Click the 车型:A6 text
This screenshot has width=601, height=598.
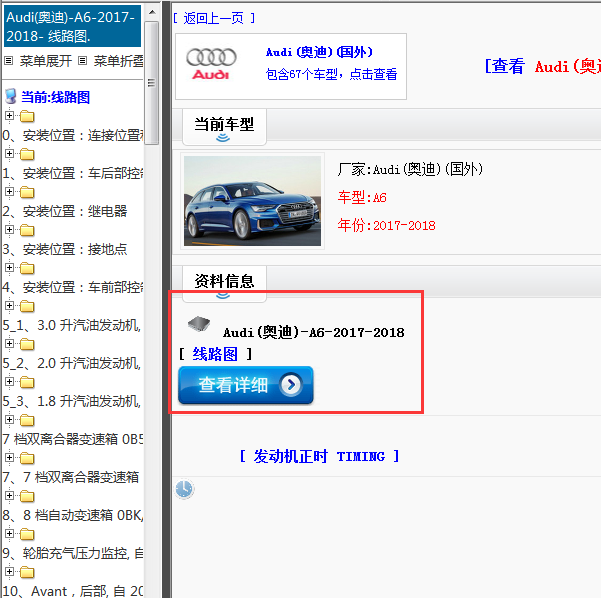362,197
